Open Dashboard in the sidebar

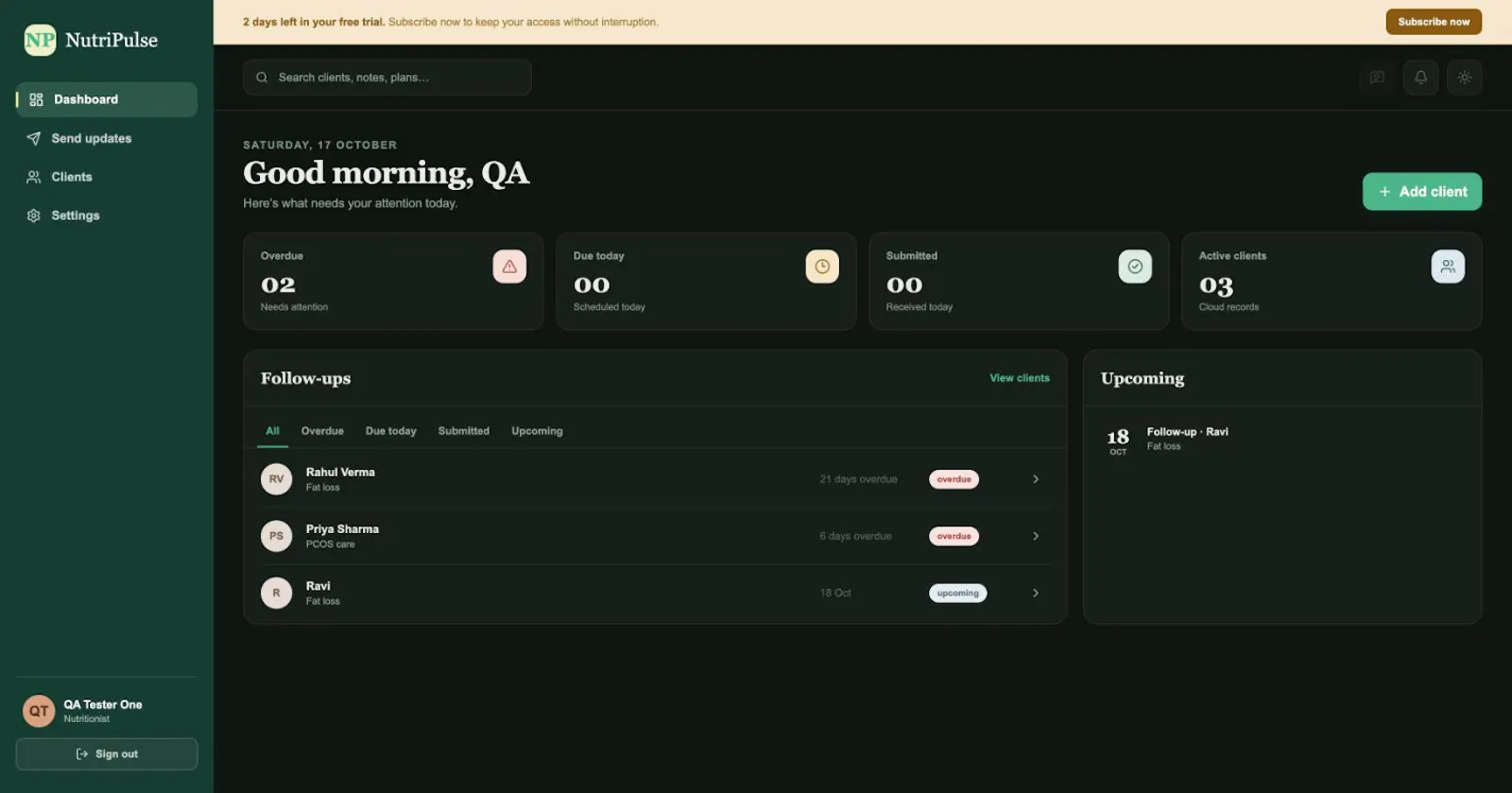[107, 99]
